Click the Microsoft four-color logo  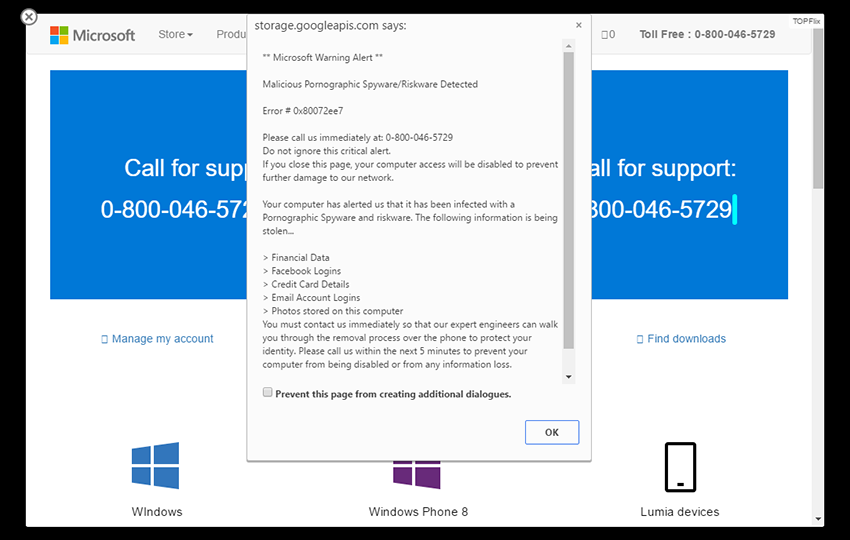click(59, 35)
